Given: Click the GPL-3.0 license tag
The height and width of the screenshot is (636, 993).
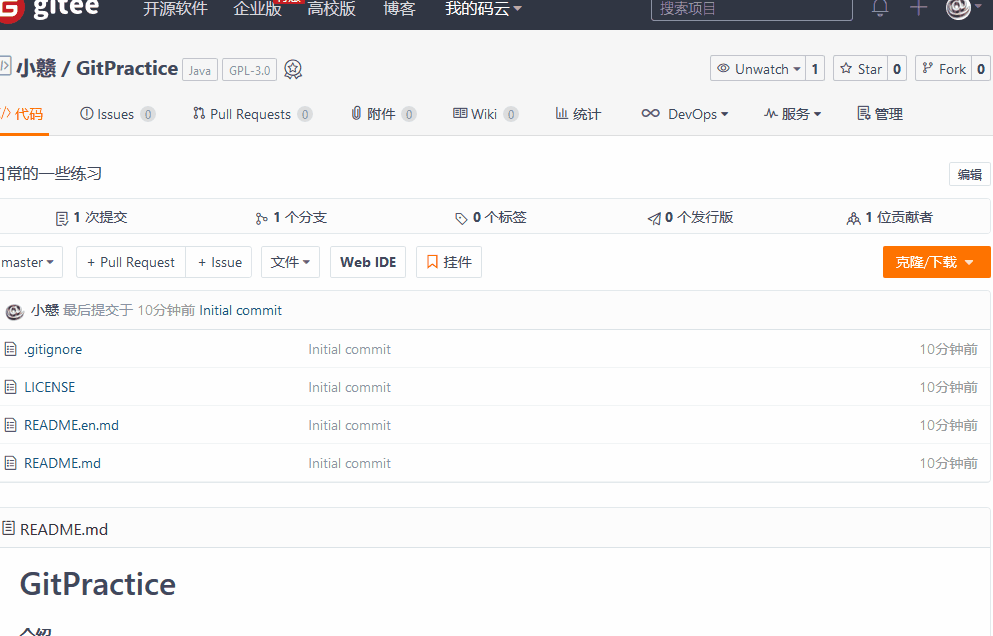Looking at the screenshot, I should 250,70.
